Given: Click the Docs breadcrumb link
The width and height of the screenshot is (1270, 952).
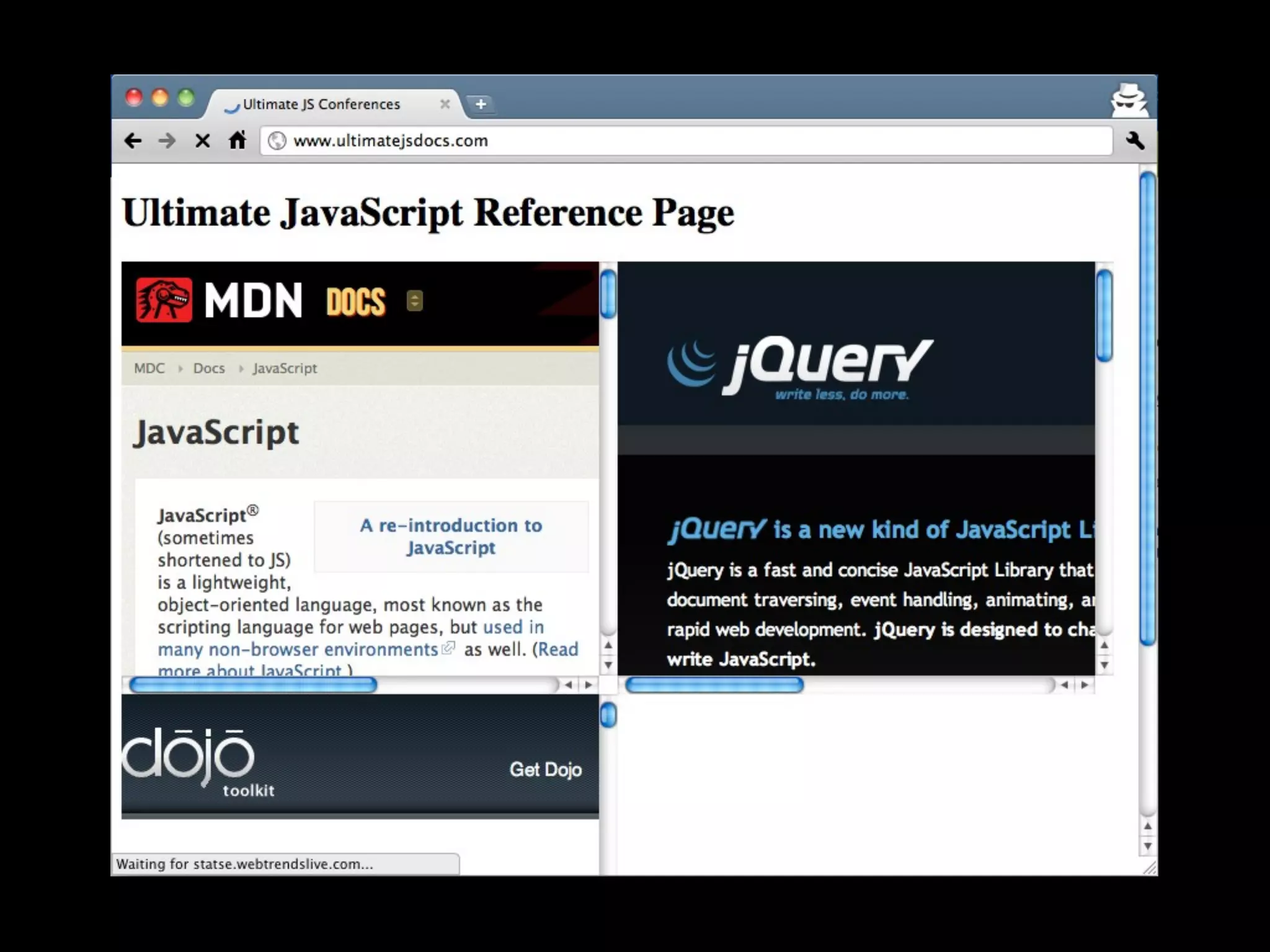Looking at the screenshot, I should click(209, 368).
